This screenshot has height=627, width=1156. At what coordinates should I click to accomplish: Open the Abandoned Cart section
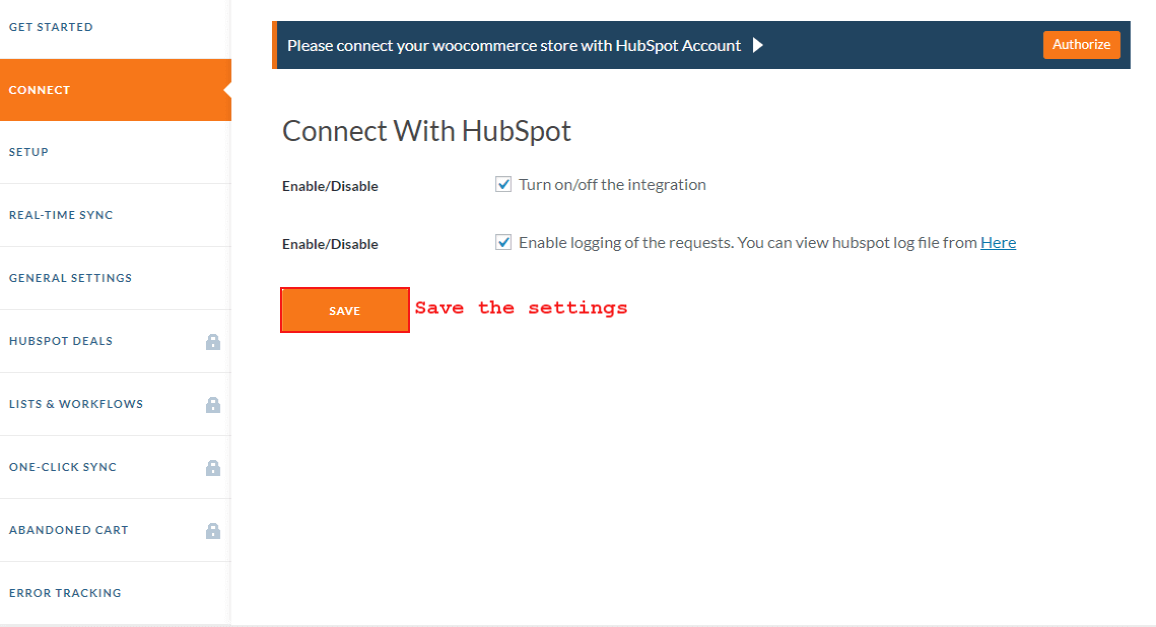pyautogui.click(x=116, y=530)
